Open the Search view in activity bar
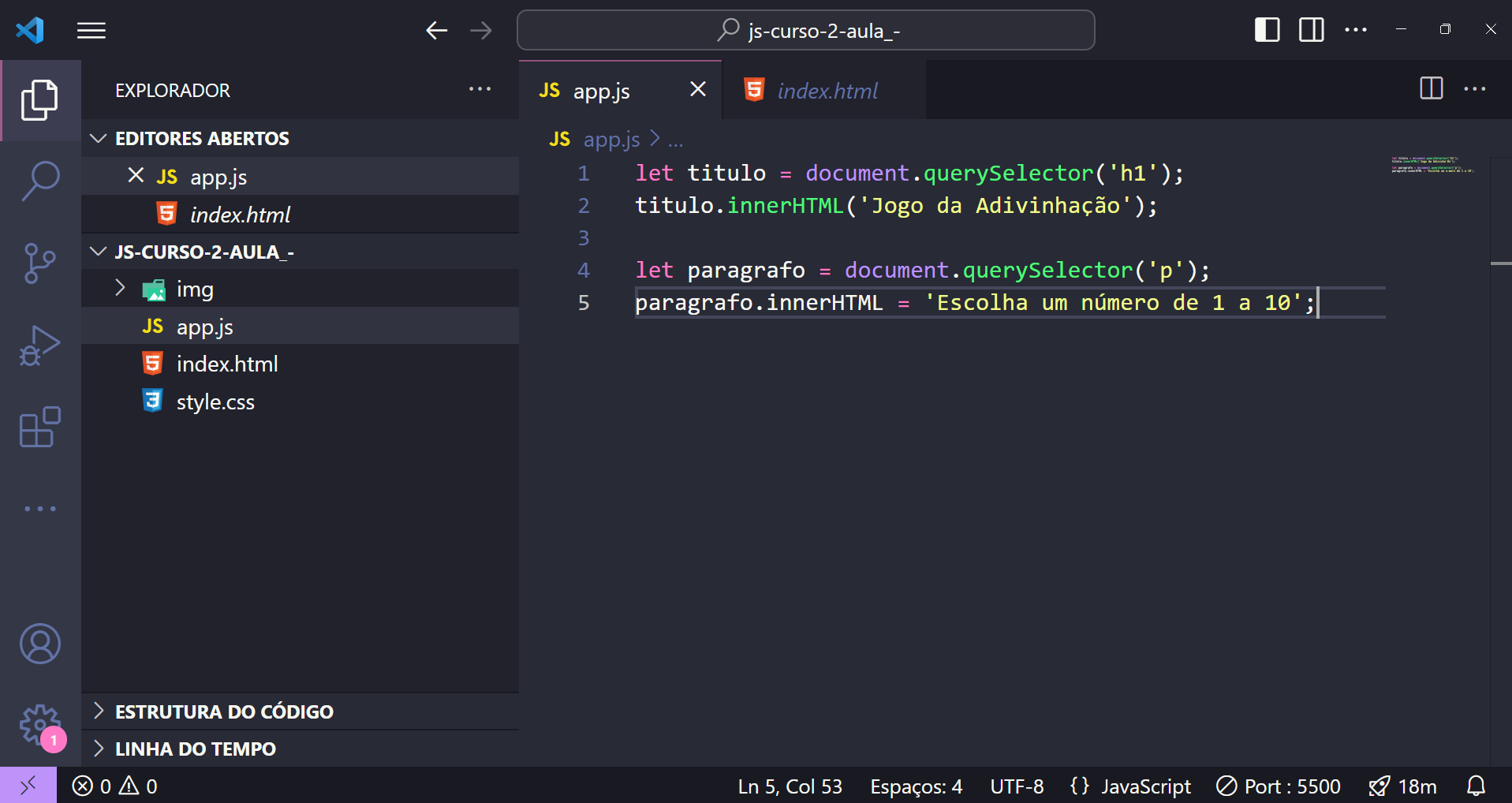 coord(39,181)
